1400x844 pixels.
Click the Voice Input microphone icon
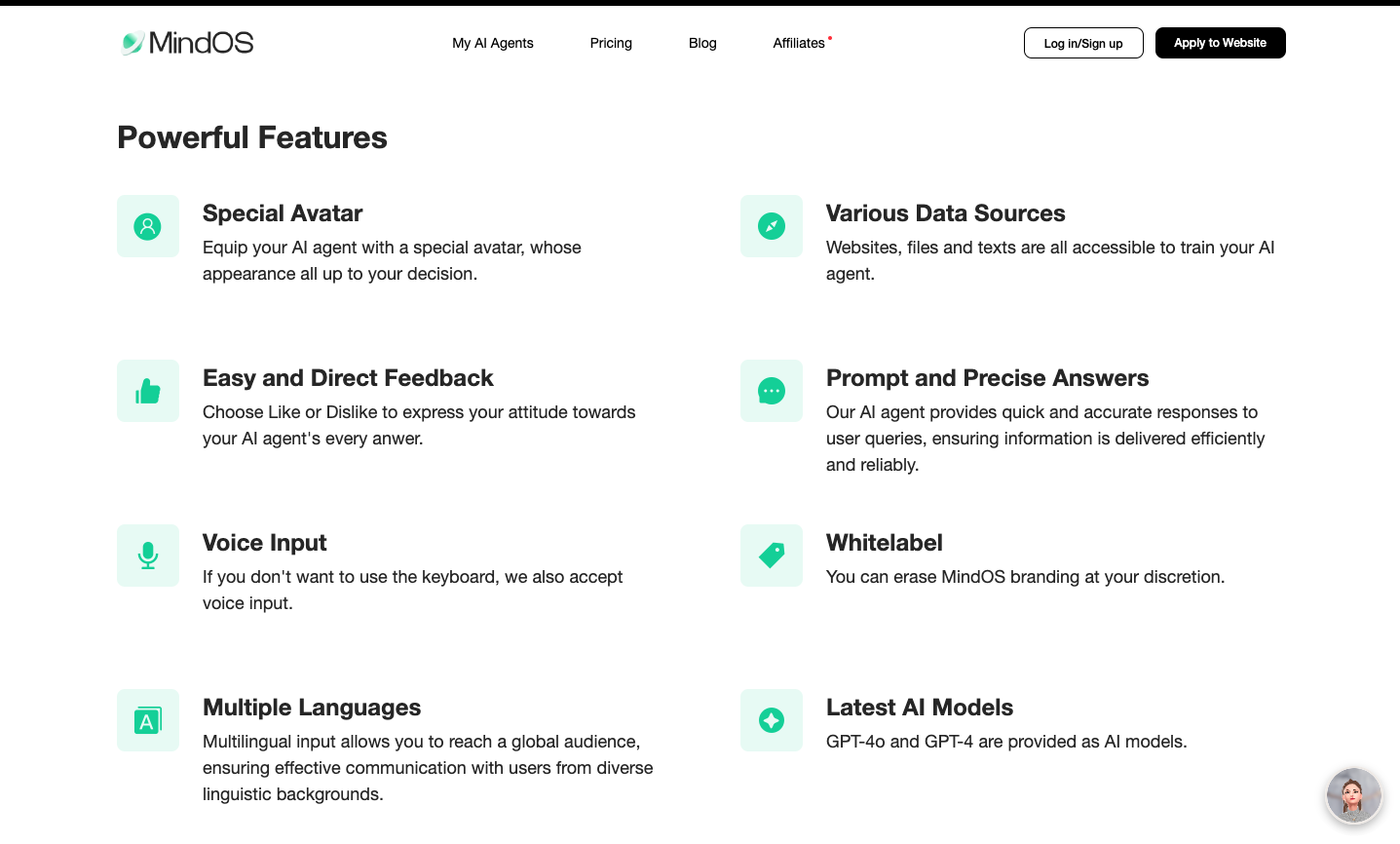(148, 556)
